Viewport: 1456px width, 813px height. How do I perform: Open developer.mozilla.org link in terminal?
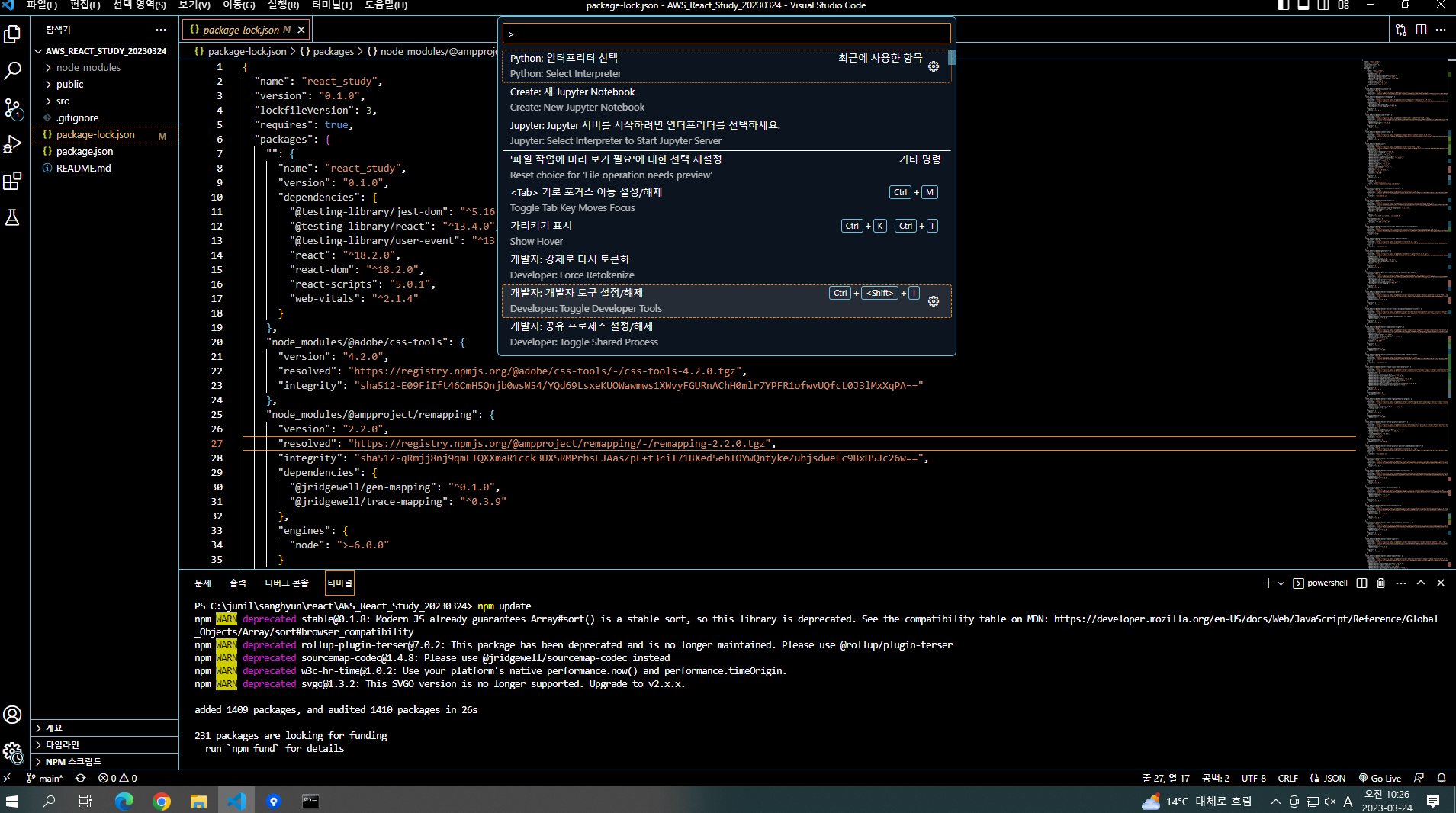[1246, 619]
